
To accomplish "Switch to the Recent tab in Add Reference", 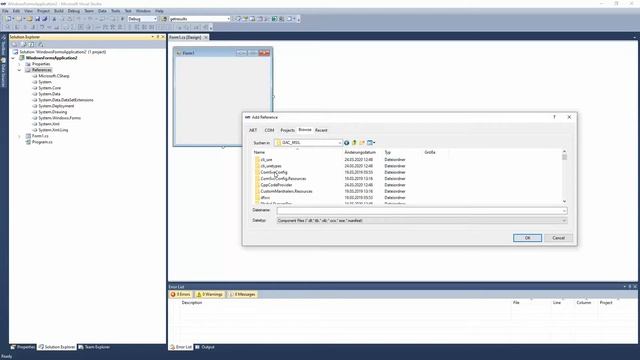I will click(321, 130).
